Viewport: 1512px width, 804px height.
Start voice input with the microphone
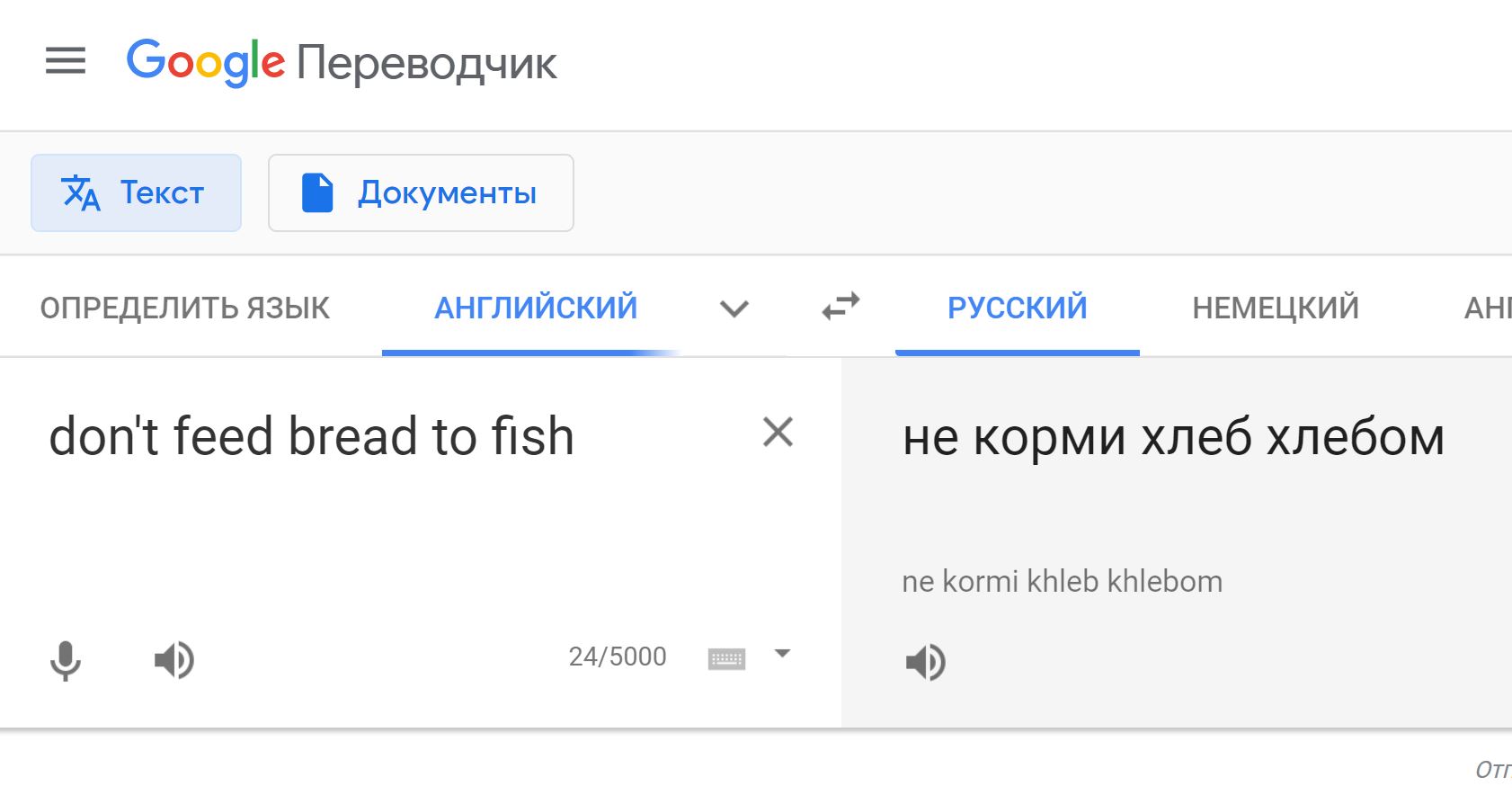(66, 660)
